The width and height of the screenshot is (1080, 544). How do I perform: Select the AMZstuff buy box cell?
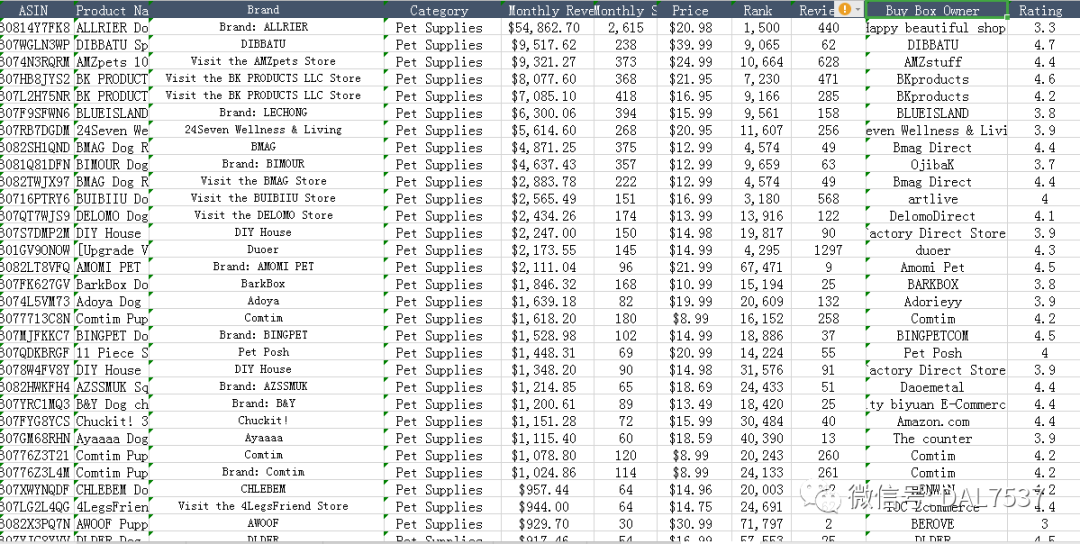coord(936,62)
